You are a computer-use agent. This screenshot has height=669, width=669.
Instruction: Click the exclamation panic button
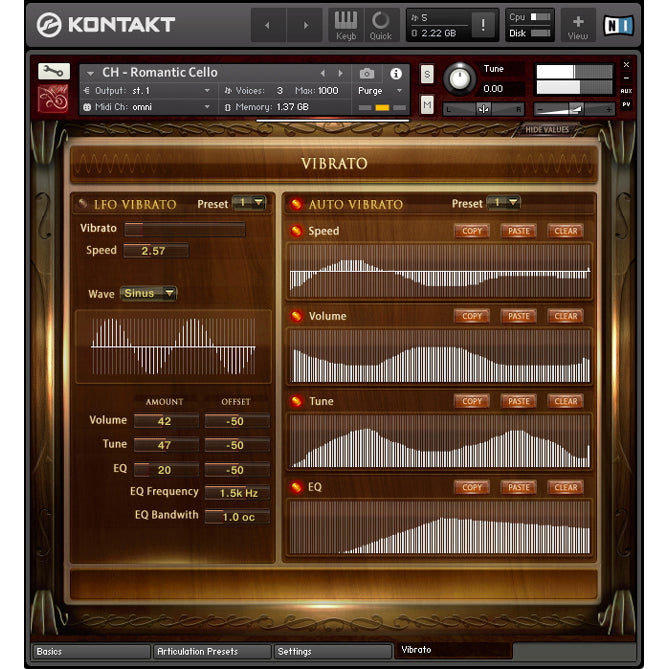(x=484, y=25)
